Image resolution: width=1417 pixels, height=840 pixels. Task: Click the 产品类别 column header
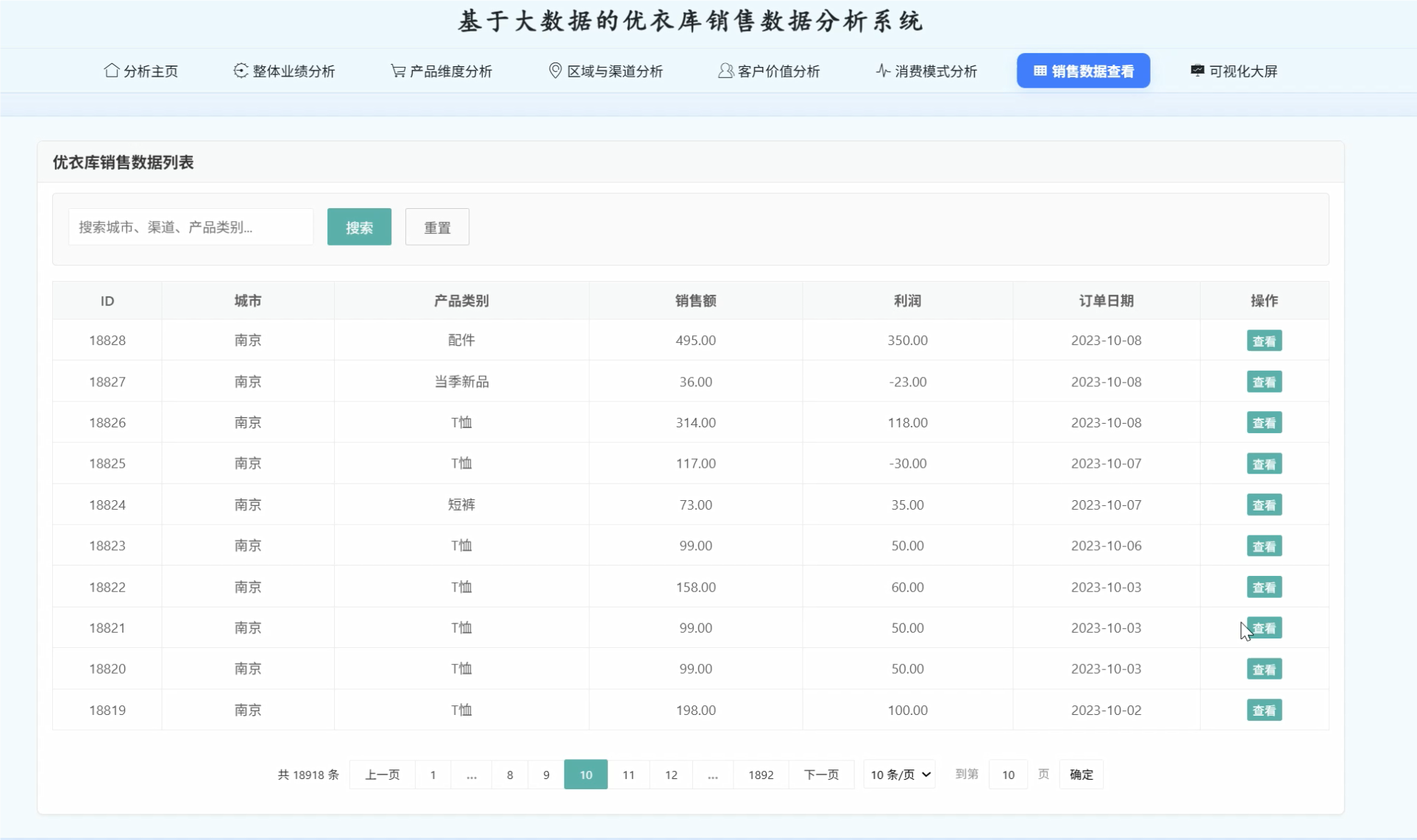(x=461, y=301)
